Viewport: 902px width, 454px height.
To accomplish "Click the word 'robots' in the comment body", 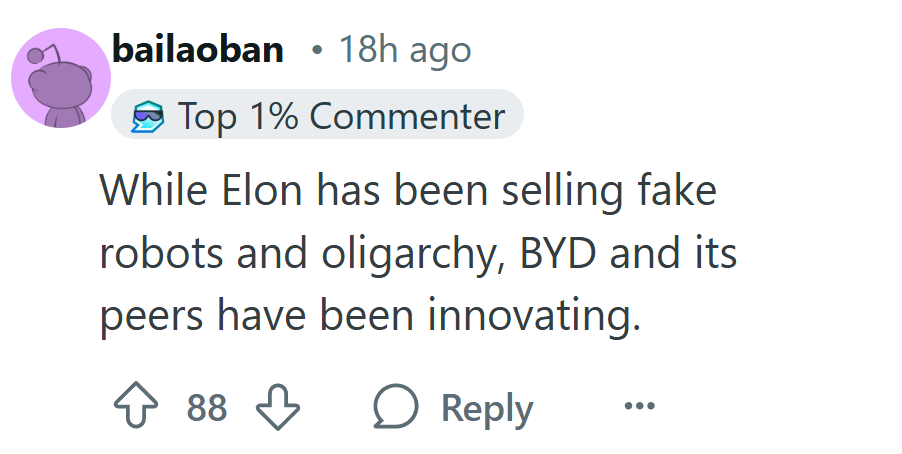I will click(x=161, y=253).
